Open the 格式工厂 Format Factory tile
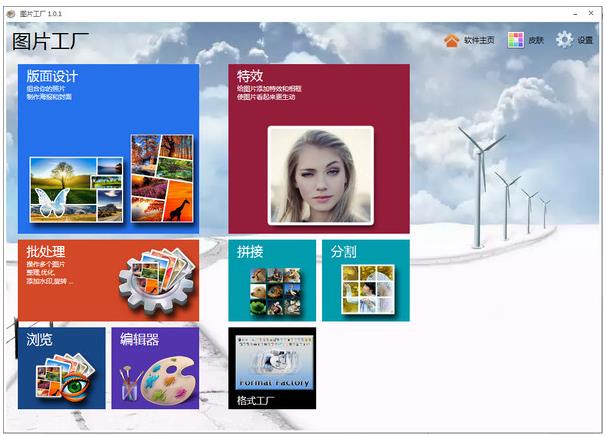The width and height of the screenshot is (606, 437). (272, 368)
